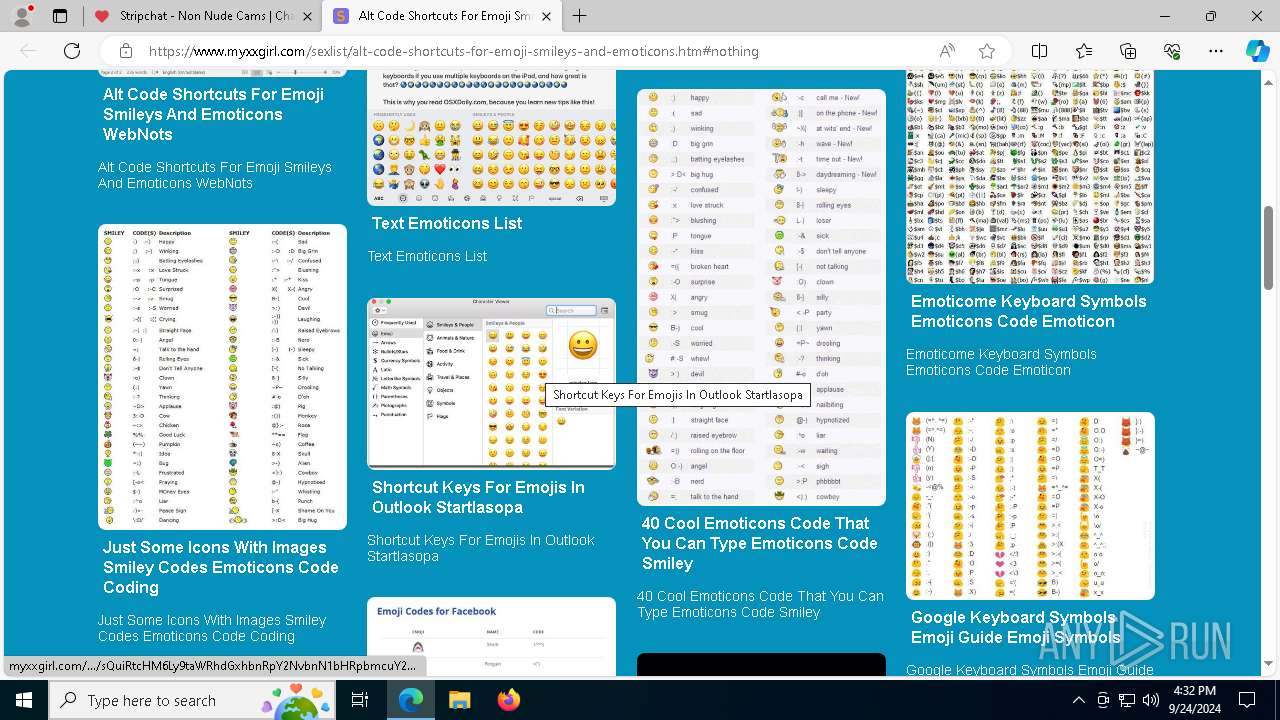Open Google Keyboard Symbols thumbnail
The height and width of the screenshot is (720, 1280).
coord(1030,506)
